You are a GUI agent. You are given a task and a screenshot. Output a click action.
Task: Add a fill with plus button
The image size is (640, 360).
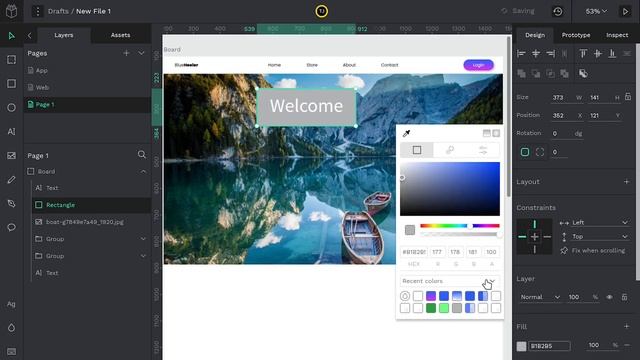point(627,326)
